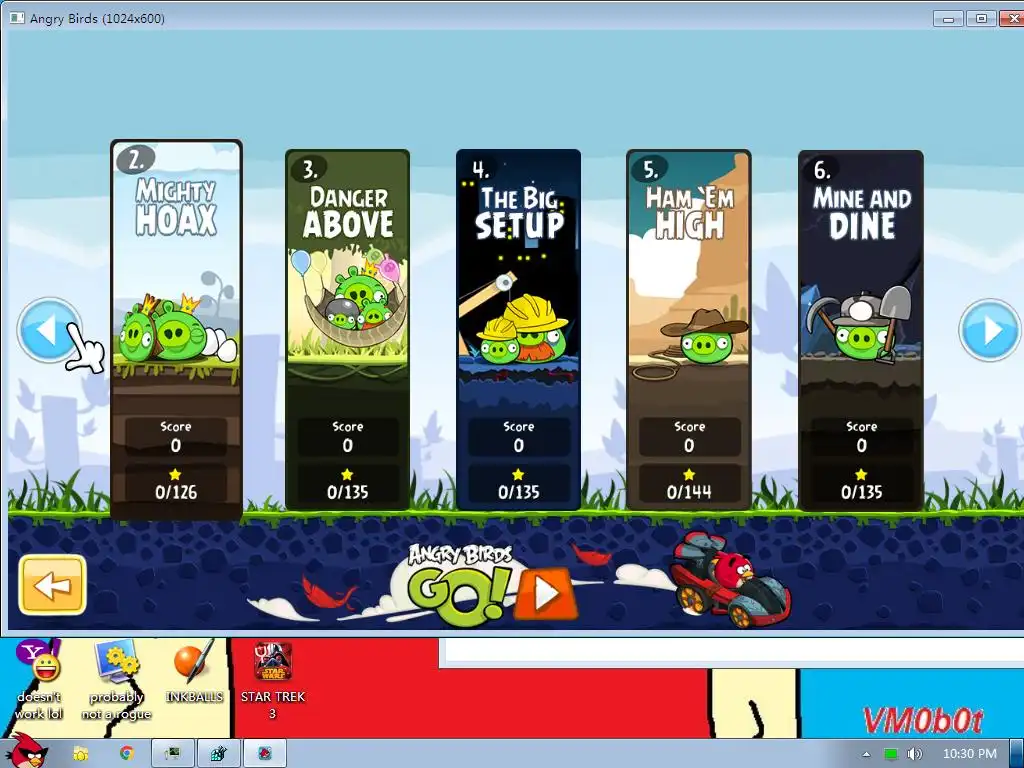Screen dimensions: 1024x768
Task: Open the 'probably not a rogue' desktop icon
Action: coord(116,680)
